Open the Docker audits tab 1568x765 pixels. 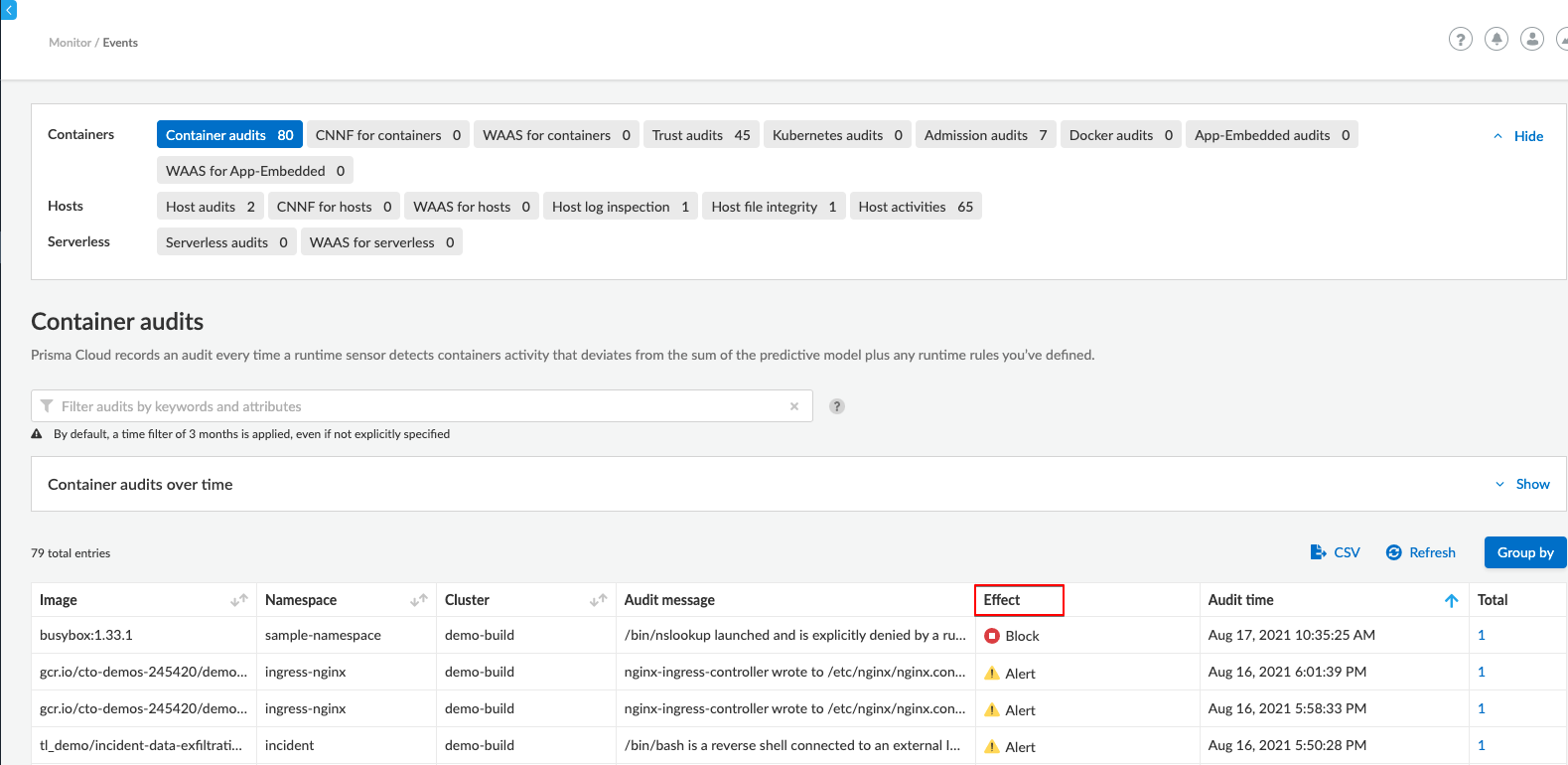pyautogui.click(x=1121, y=135)
